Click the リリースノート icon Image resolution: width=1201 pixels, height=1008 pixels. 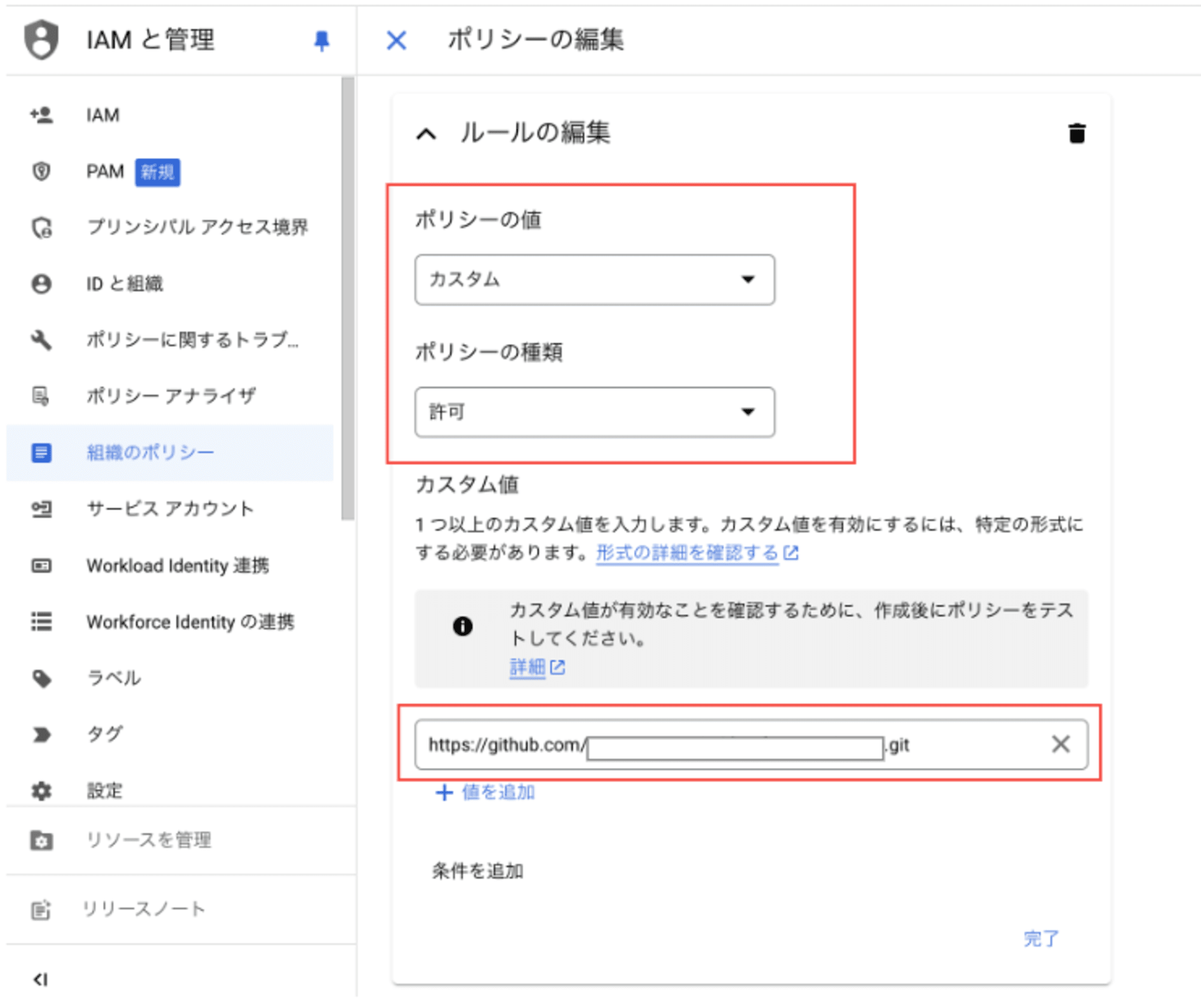[x=41, y=910]
